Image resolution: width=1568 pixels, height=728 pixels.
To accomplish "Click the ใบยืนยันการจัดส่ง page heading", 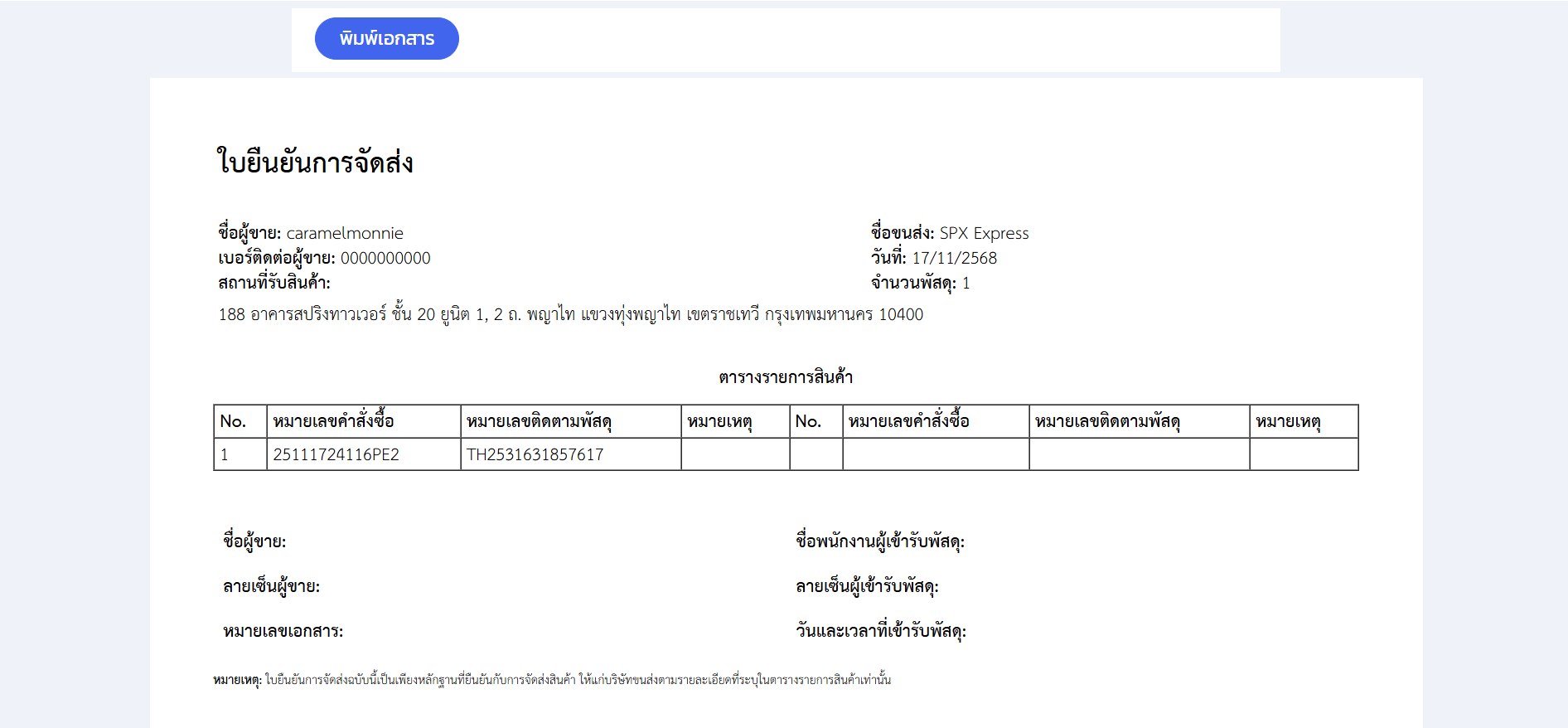I will (315, 163).
